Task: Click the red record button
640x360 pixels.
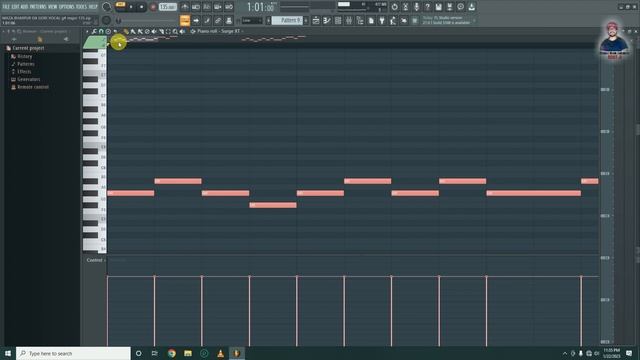Action: click(x=153, y=7)
